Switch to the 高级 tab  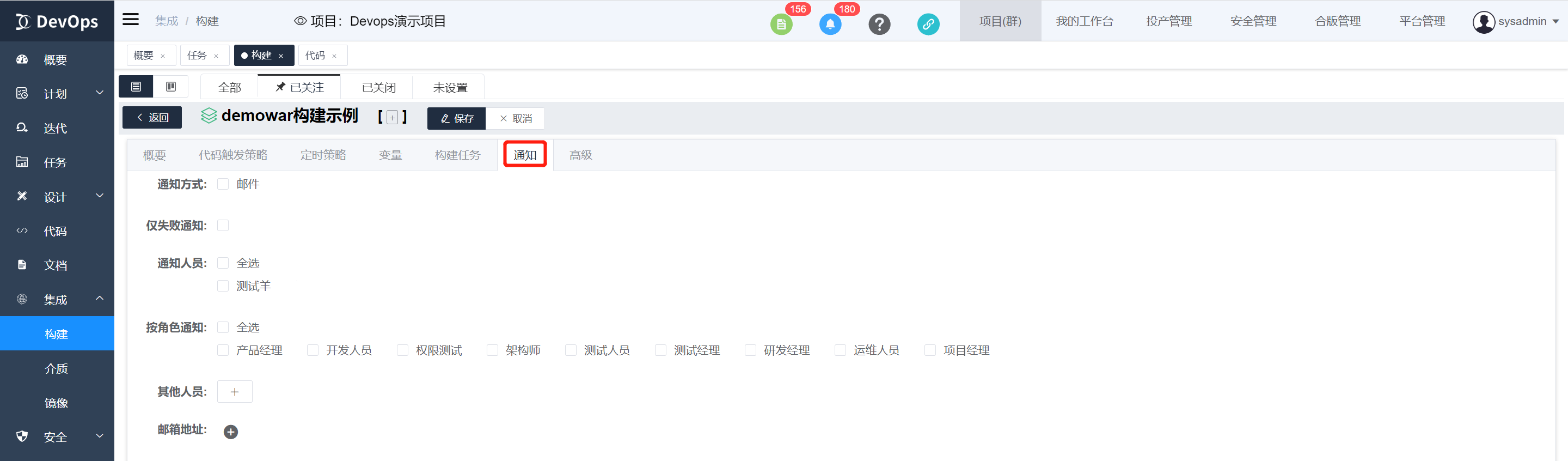[580, 155]
